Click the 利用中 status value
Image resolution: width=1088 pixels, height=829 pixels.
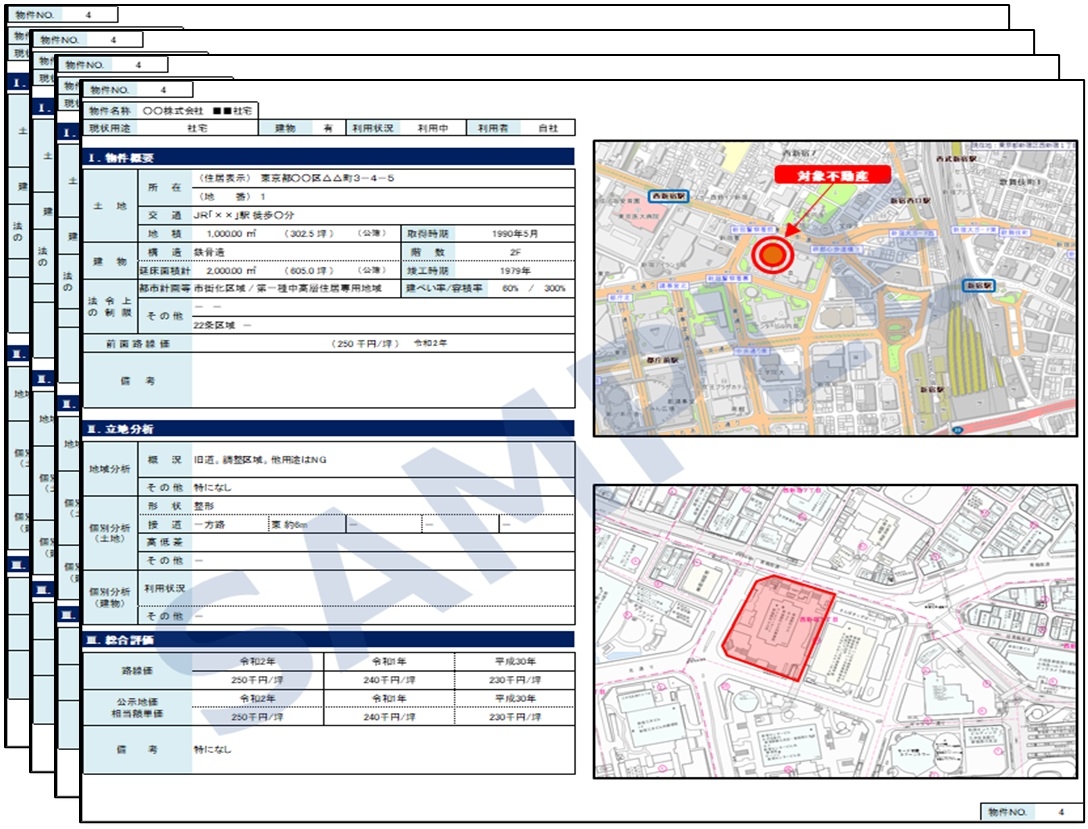(x=432, y=128)
